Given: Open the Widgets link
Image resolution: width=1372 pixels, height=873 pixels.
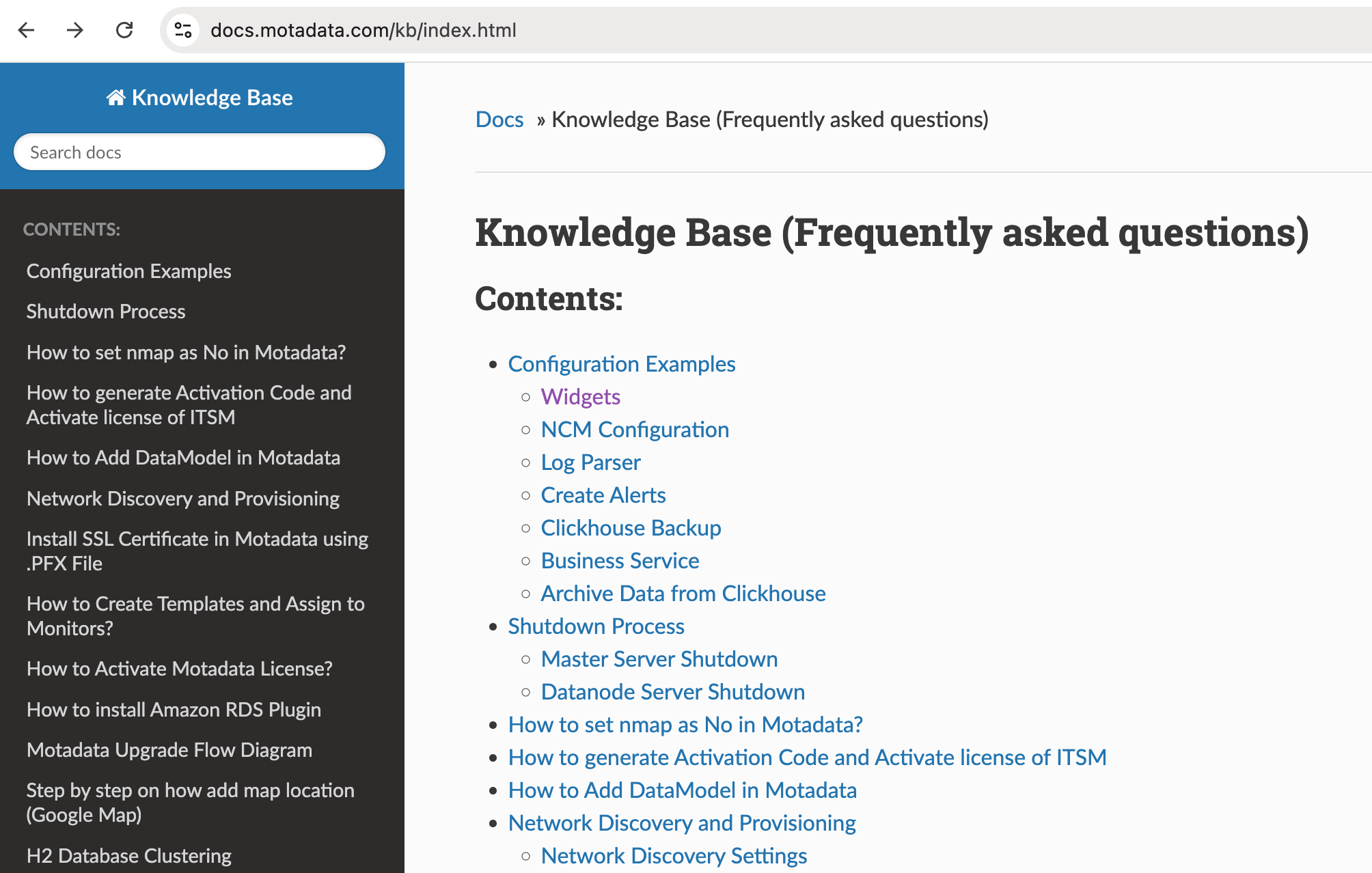Looking at the screenshot, I should 581,397.
